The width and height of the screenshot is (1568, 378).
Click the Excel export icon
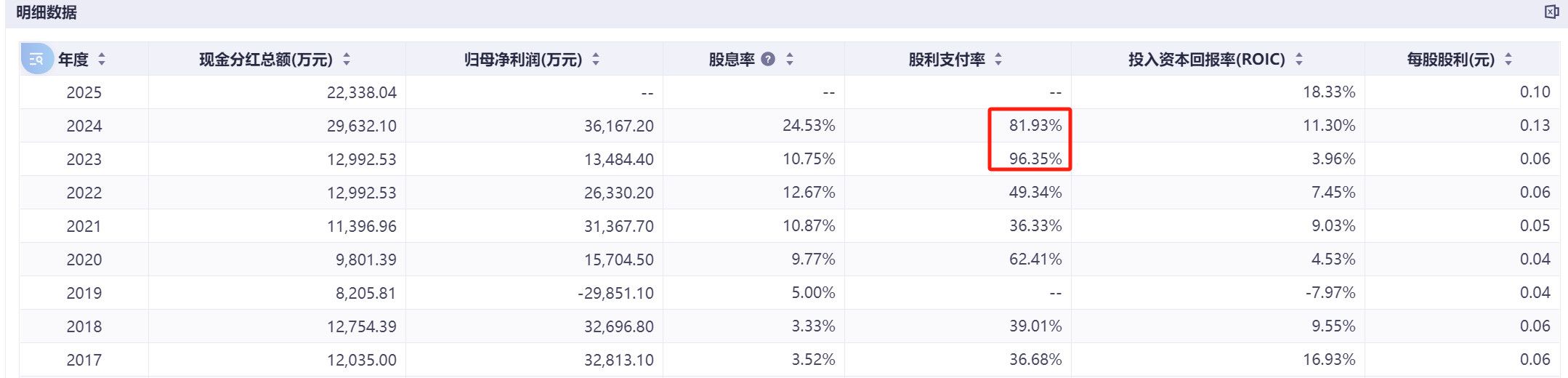(1551, 12)
